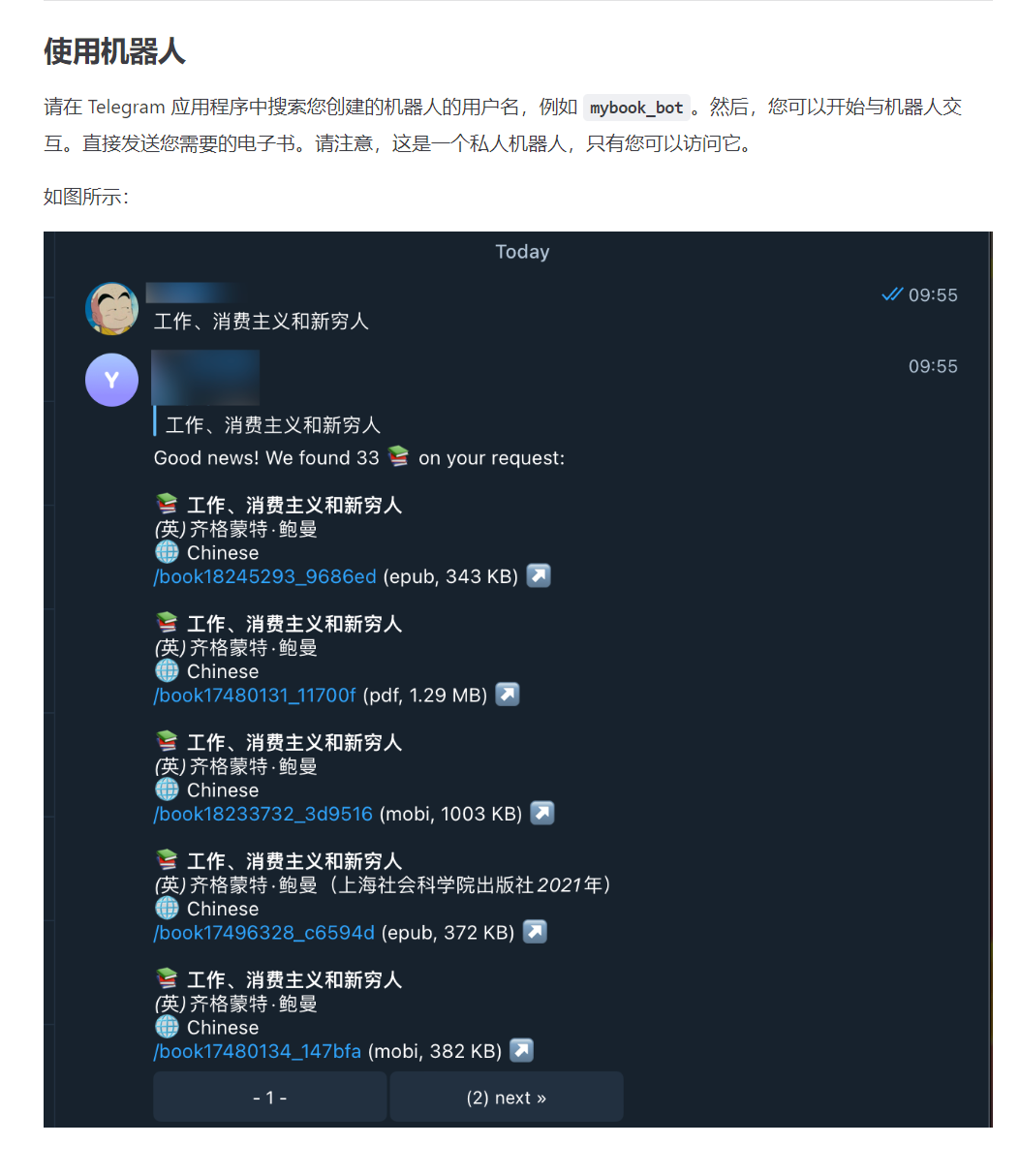Click the arrow icon after pdf 1.29 MB

point(508,695)
